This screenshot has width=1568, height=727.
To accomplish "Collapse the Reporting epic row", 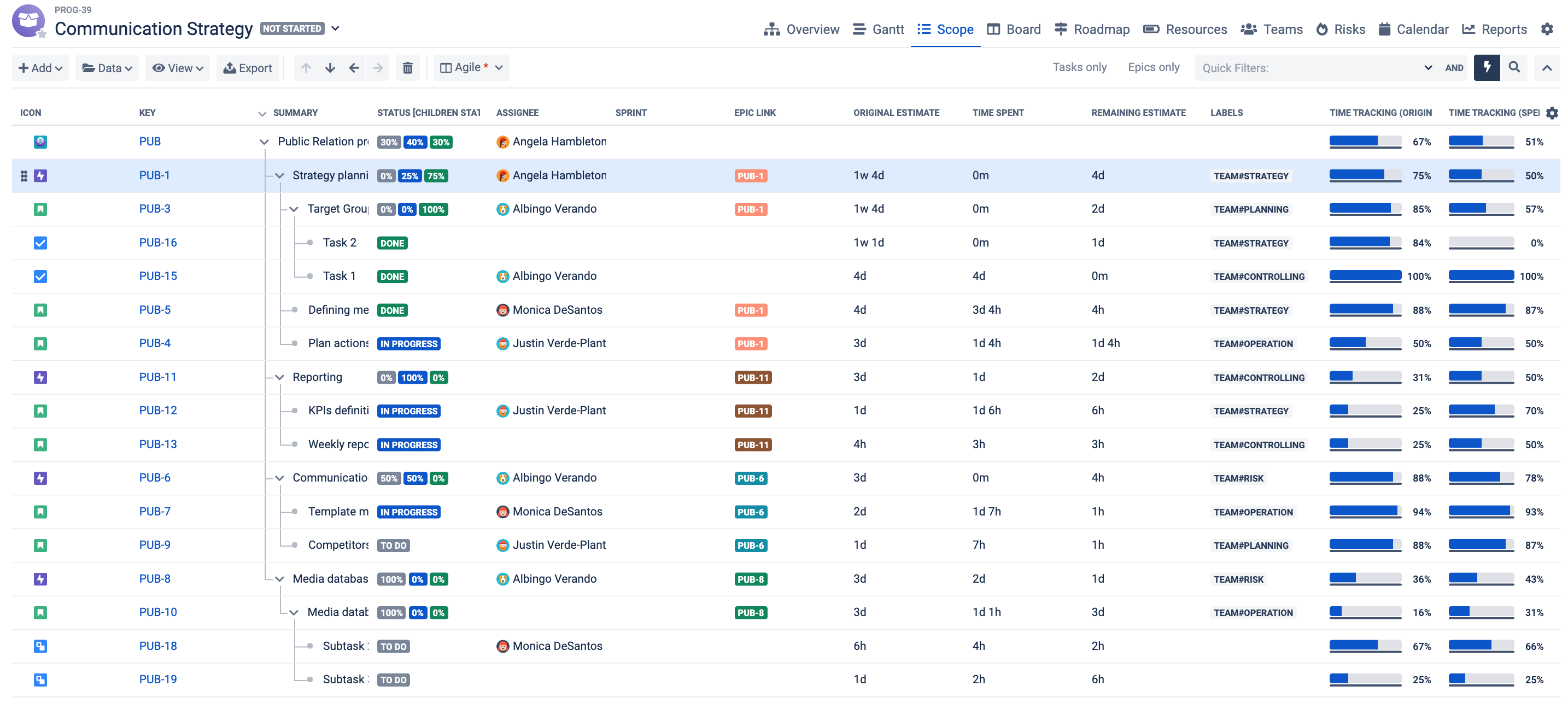I will point(279,377).
